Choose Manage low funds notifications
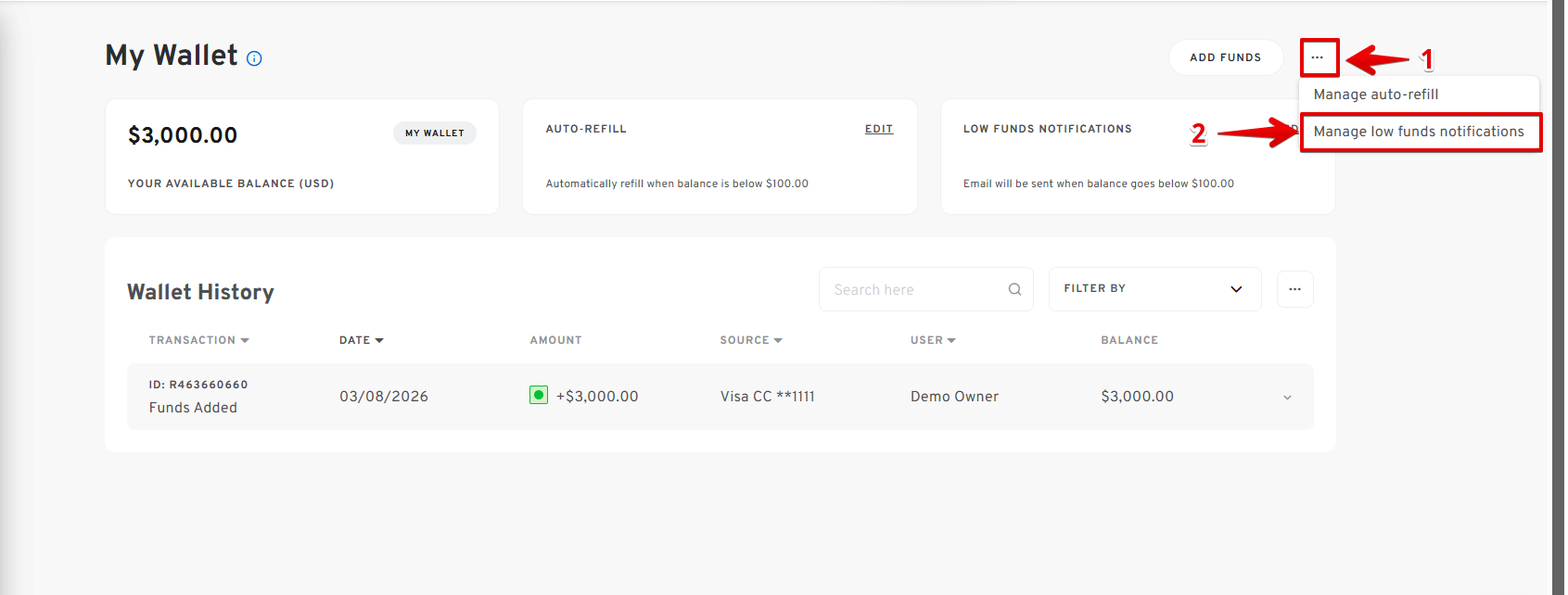This screenshot has height=595, width=1568. coord(1418,132)
